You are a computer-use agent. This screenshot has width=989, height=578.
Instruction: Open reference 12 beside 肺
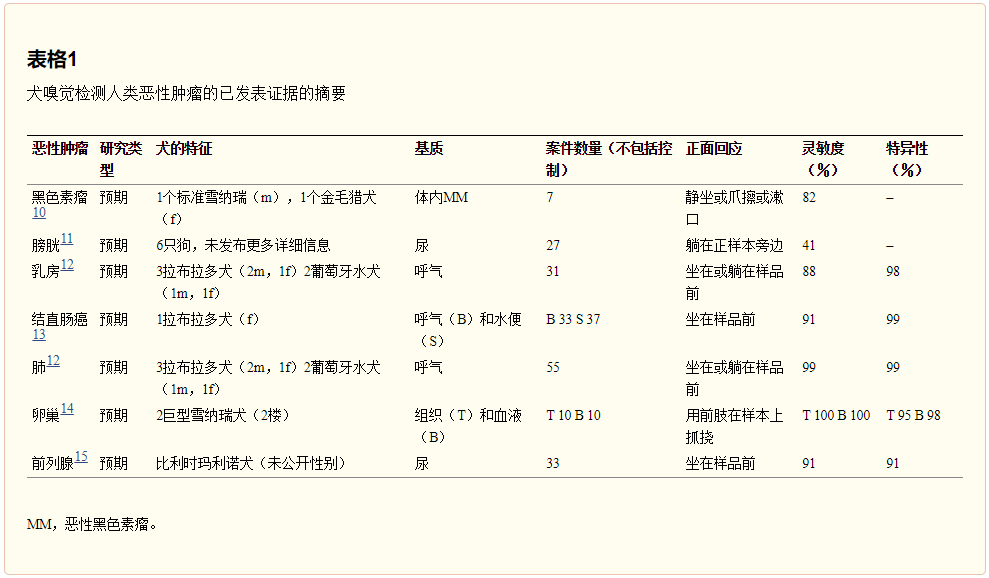[x=53, y=361]
